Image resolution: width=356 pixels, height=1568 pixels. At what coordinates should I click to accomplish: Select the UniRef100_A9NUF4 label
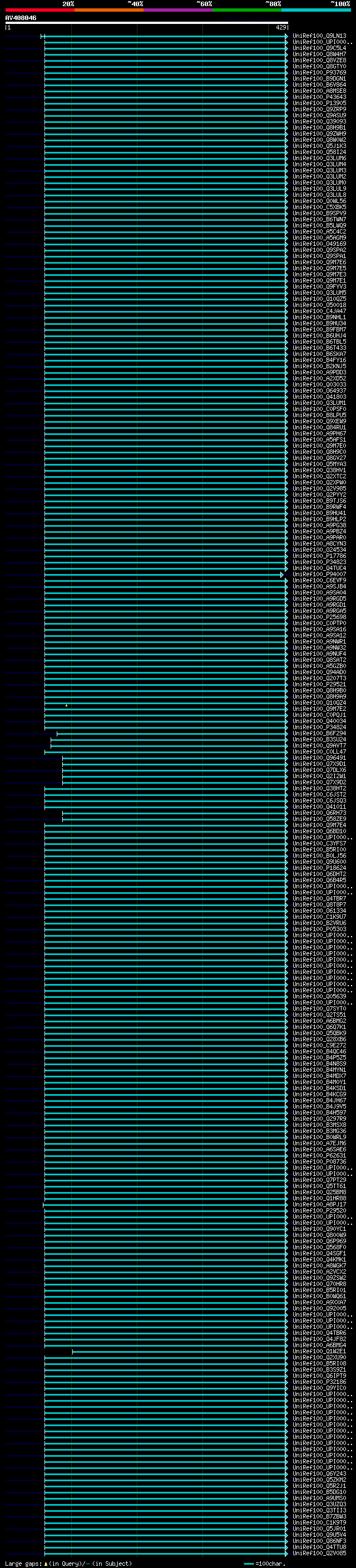point(319,654)
